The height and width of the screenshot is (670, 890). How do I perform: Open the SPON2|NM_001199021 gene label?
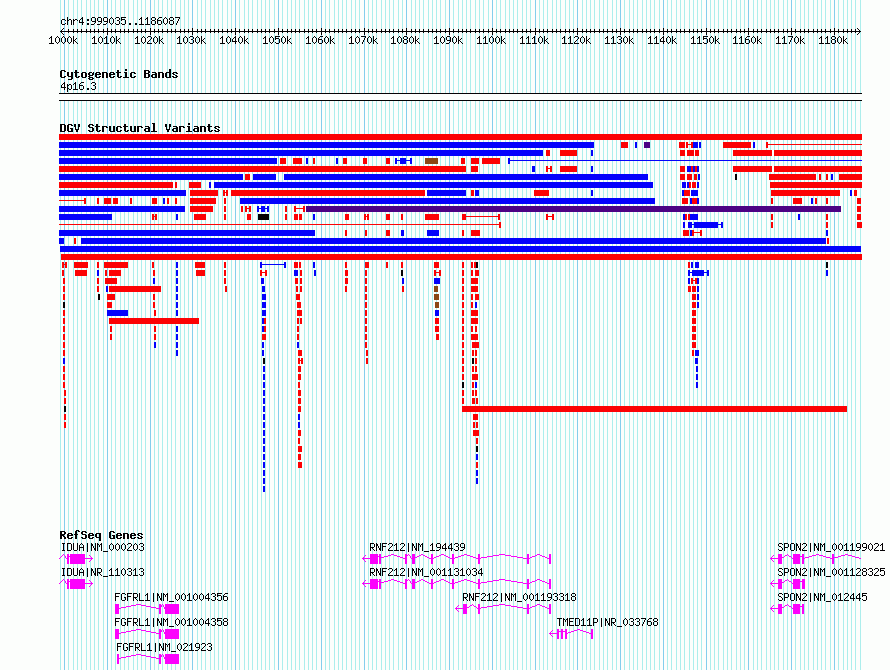[x=831, y=547]
